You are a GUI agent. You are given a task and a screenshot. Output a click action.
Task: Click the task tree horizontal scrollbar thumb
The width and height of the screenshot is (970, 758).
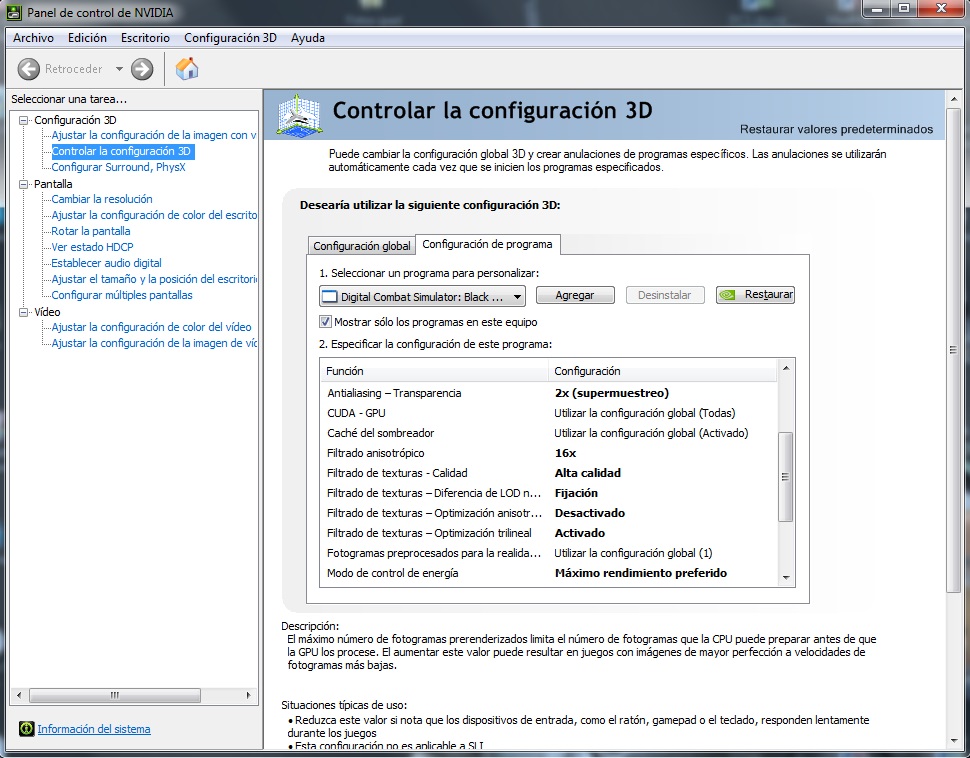click(114, 696)
